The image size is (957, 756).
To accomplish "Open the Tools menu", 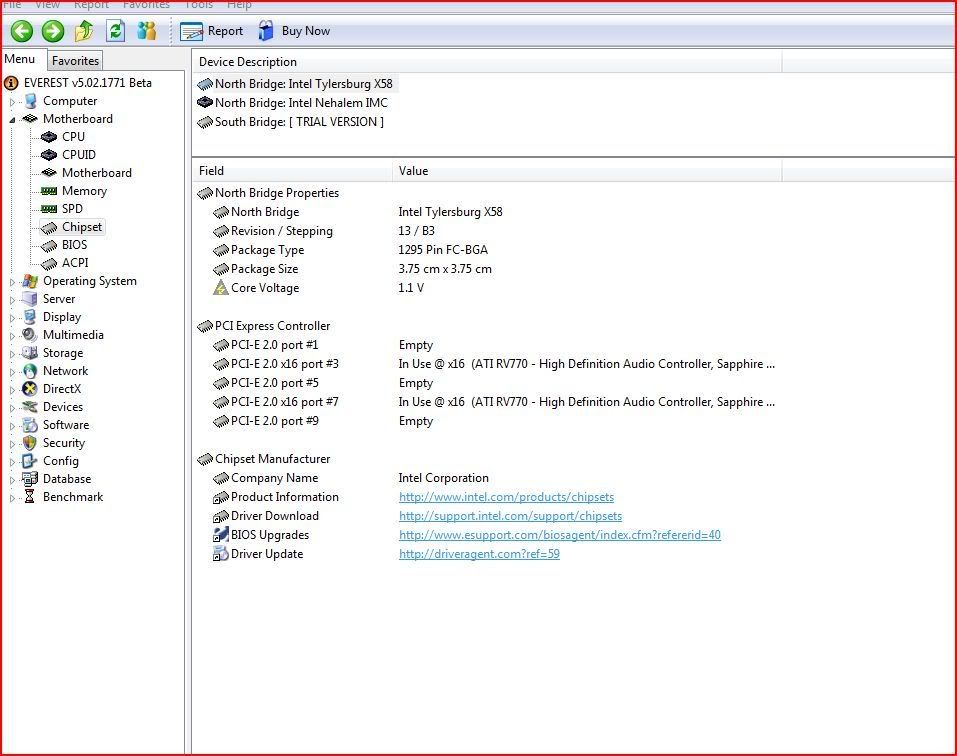I will [198, 5].
